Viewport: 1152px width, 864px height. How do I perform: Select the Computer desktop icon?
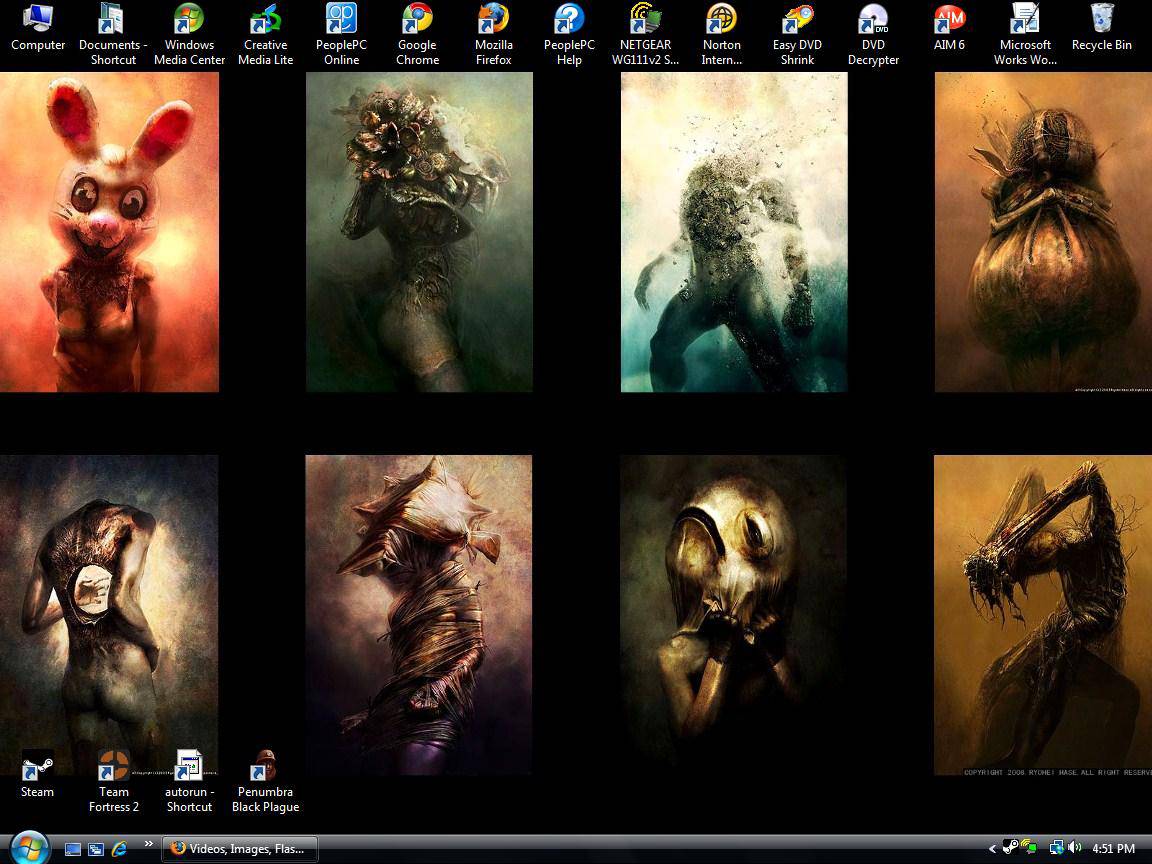[x=38, y=20]
